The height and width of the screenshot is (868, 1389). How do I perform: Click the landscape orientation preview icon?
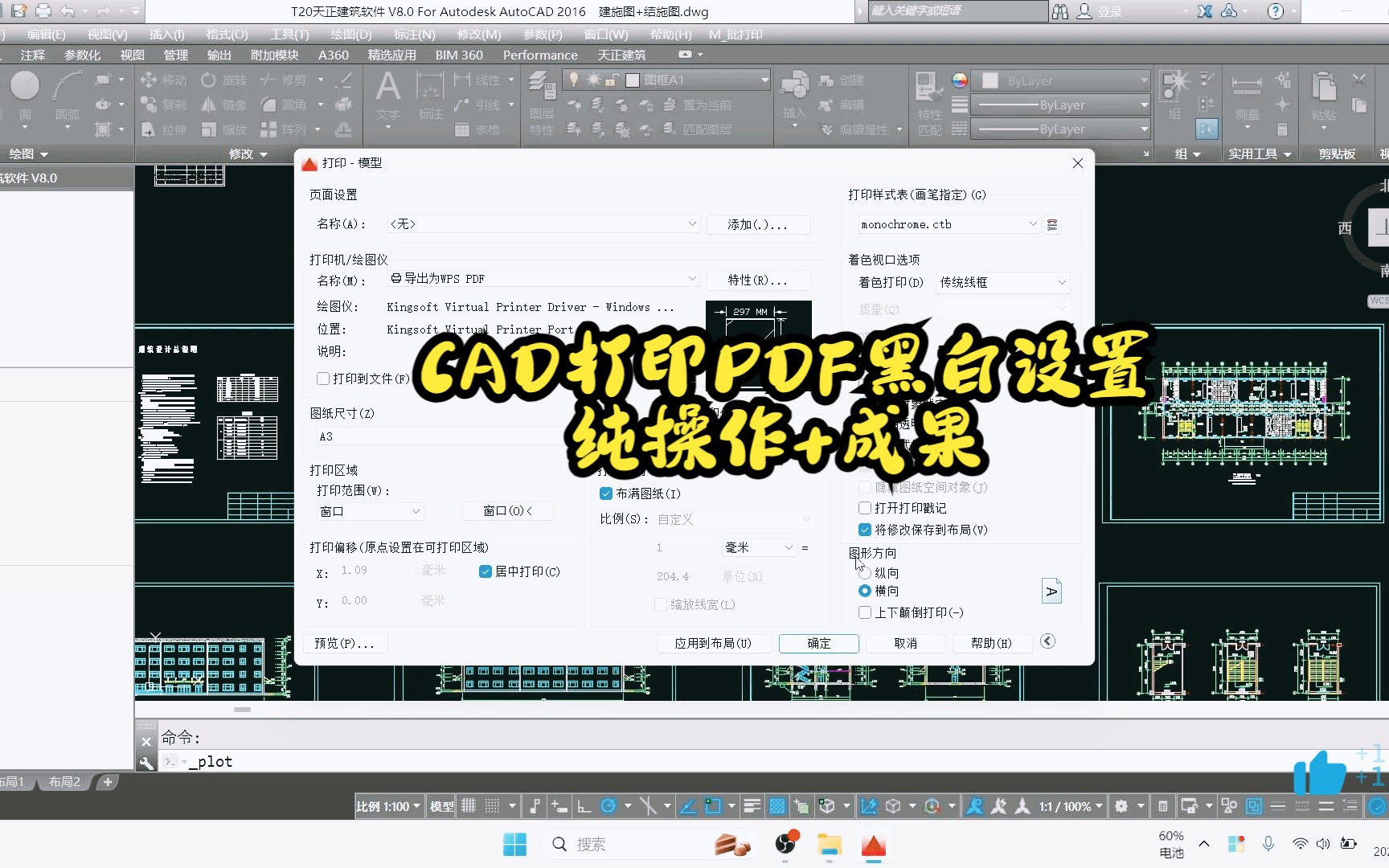[1051, 592]
